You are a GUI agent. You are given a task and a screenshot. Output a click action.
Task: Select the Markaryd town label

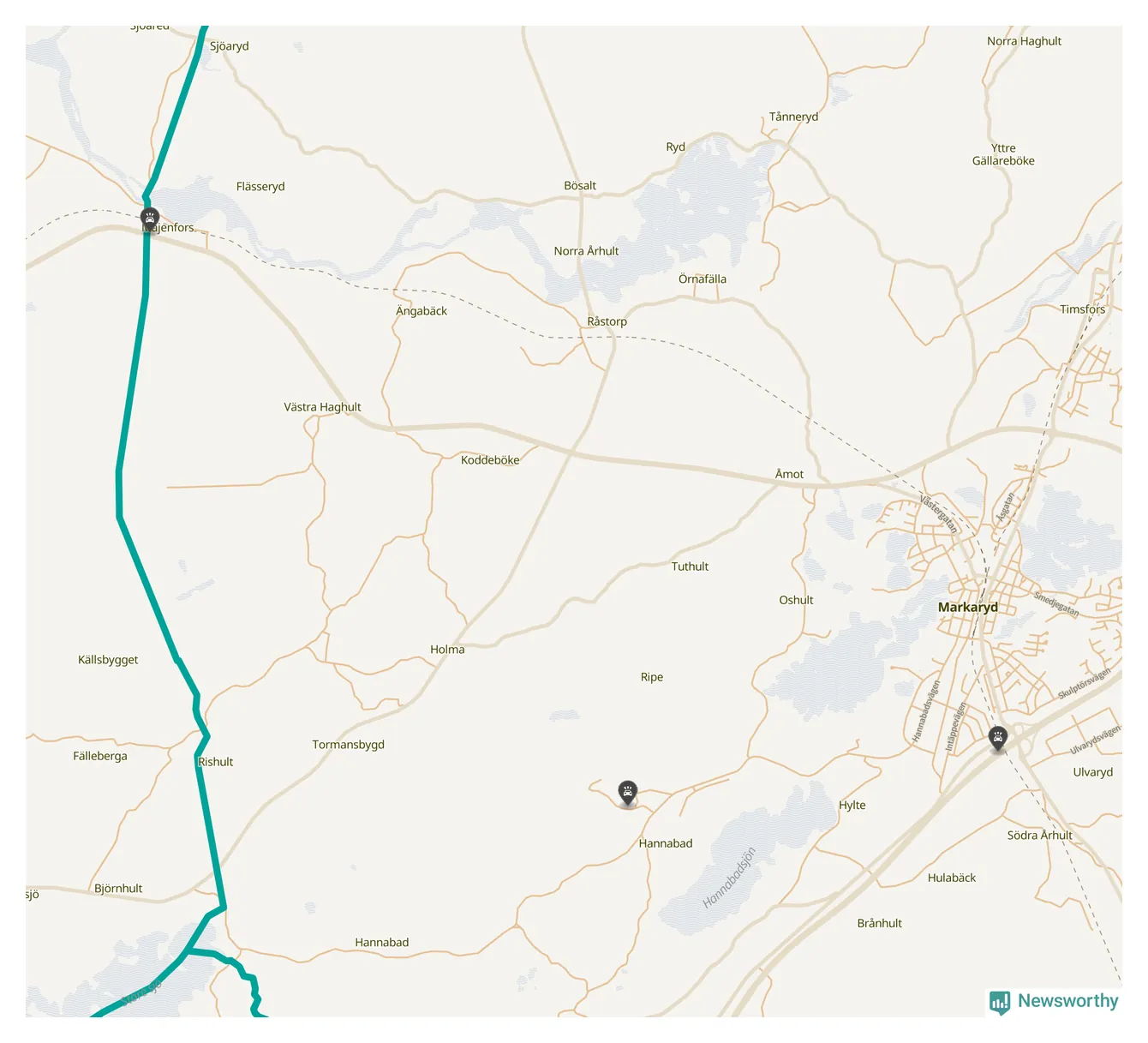pos(968,607)
